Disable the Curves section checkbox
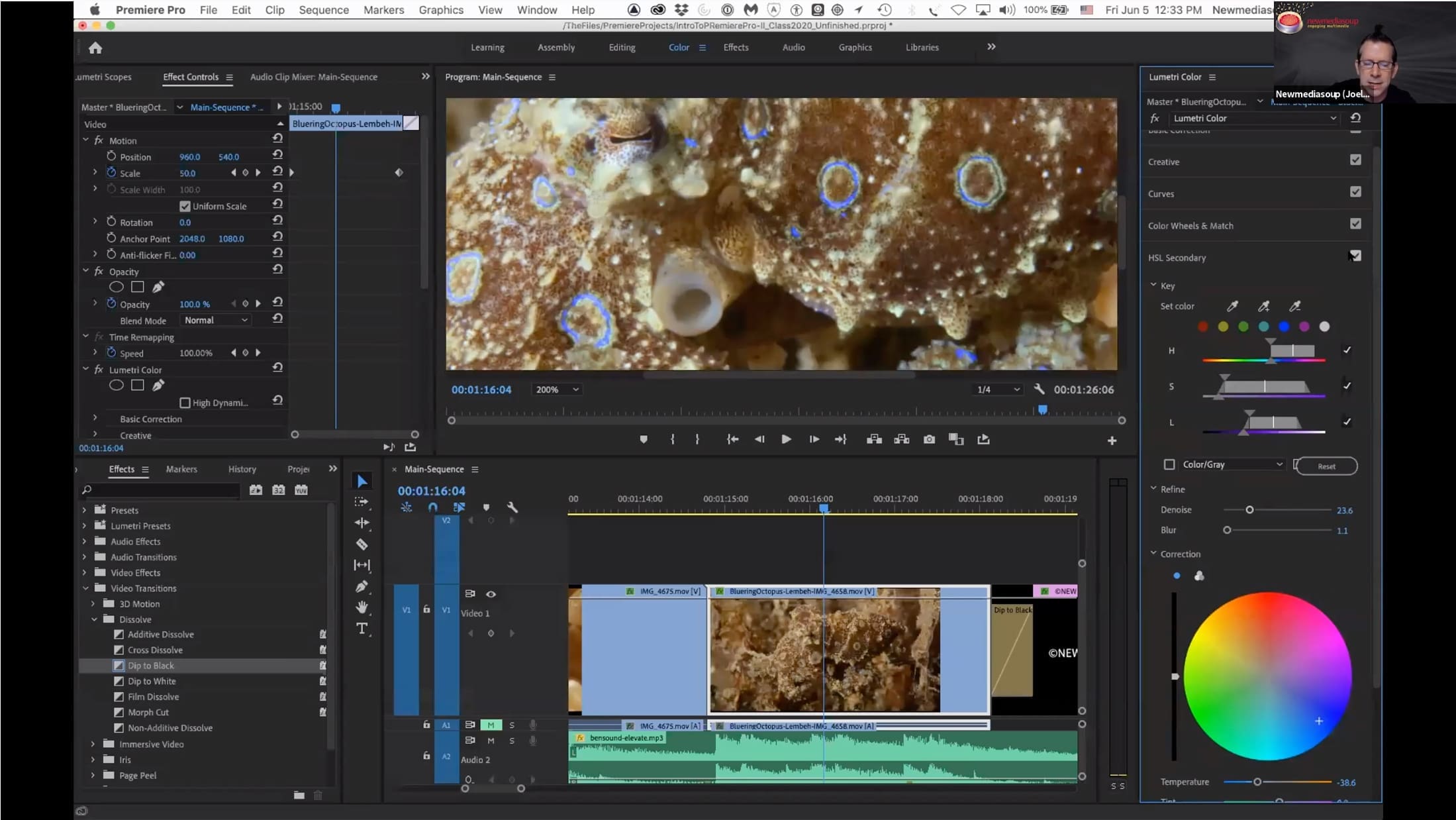Screen dimensions: 1456x820 point(1355,192)
